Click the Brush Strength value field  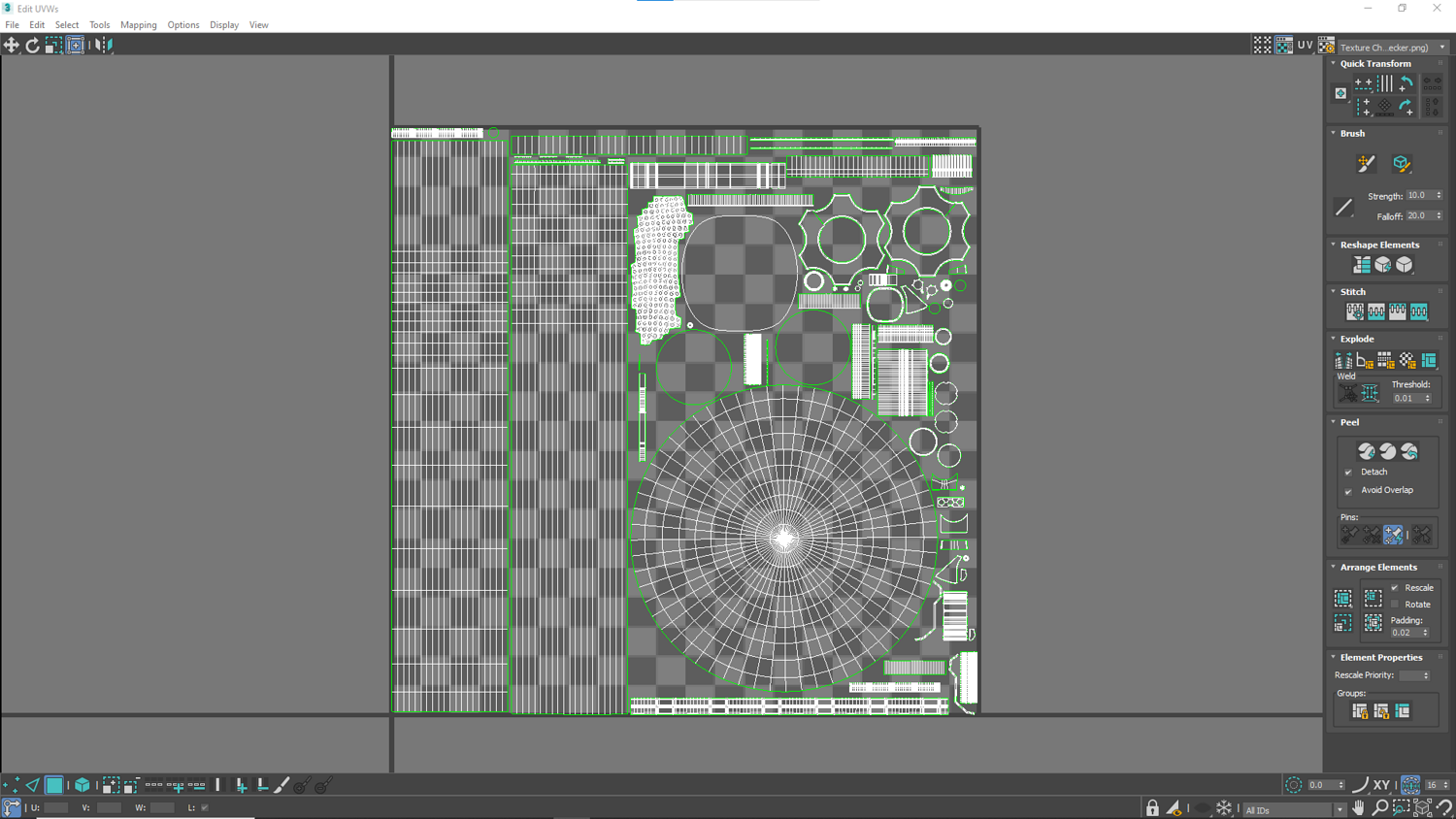1420,196
